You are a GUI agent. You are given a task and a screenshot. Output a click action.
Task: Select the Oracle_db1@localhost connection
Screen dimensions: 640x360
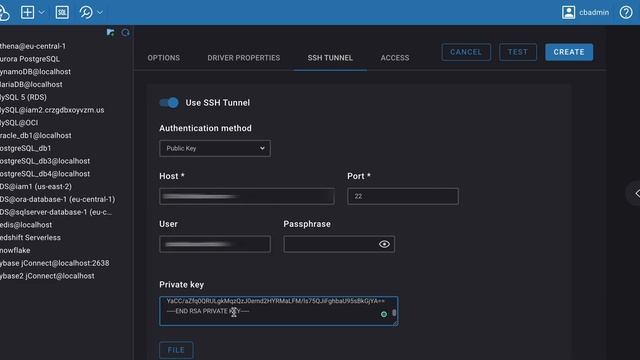pyautogui.click(x=36, y=136)
